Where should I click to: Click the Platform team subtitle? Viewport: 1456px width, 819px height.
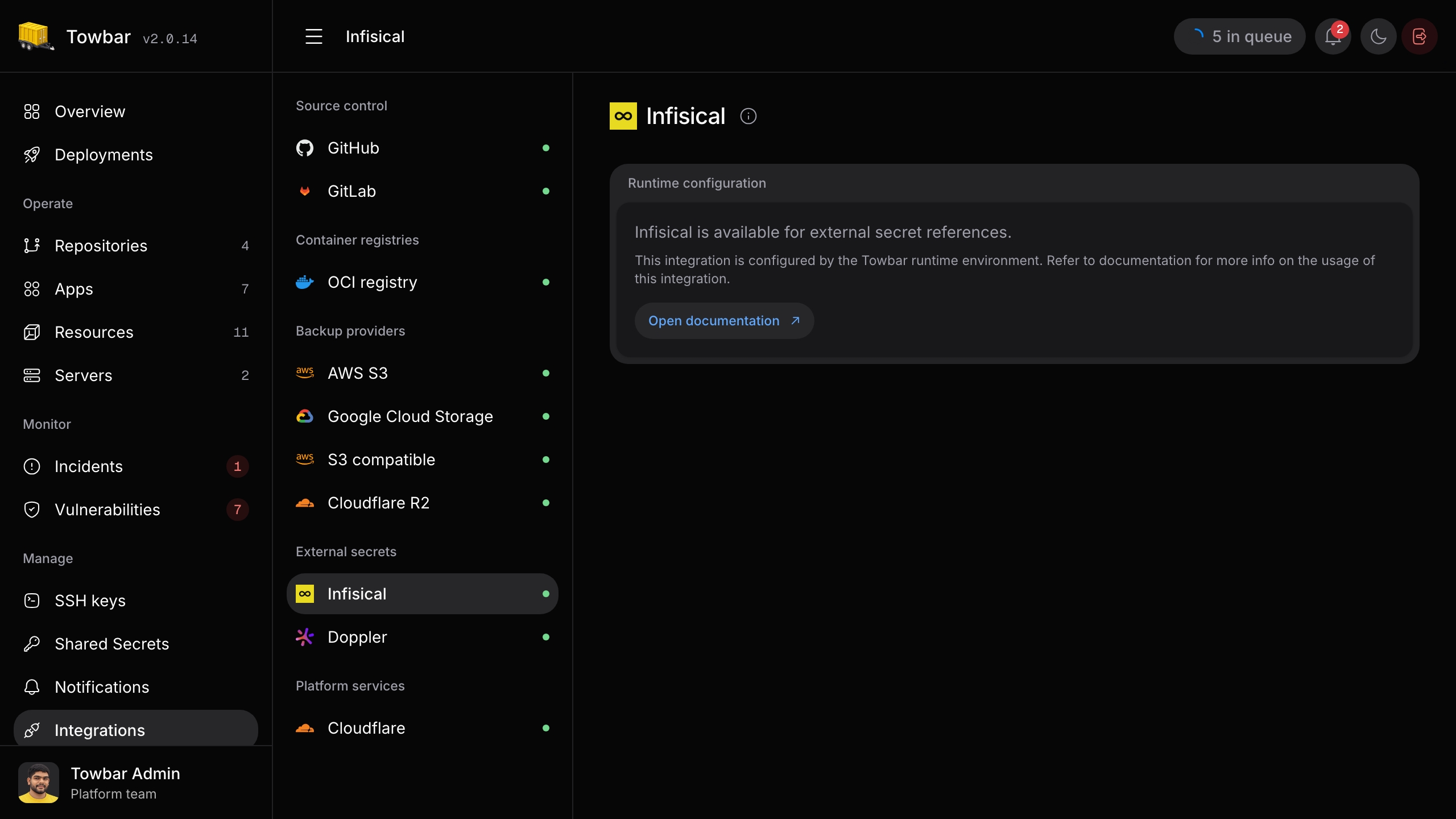113,794
